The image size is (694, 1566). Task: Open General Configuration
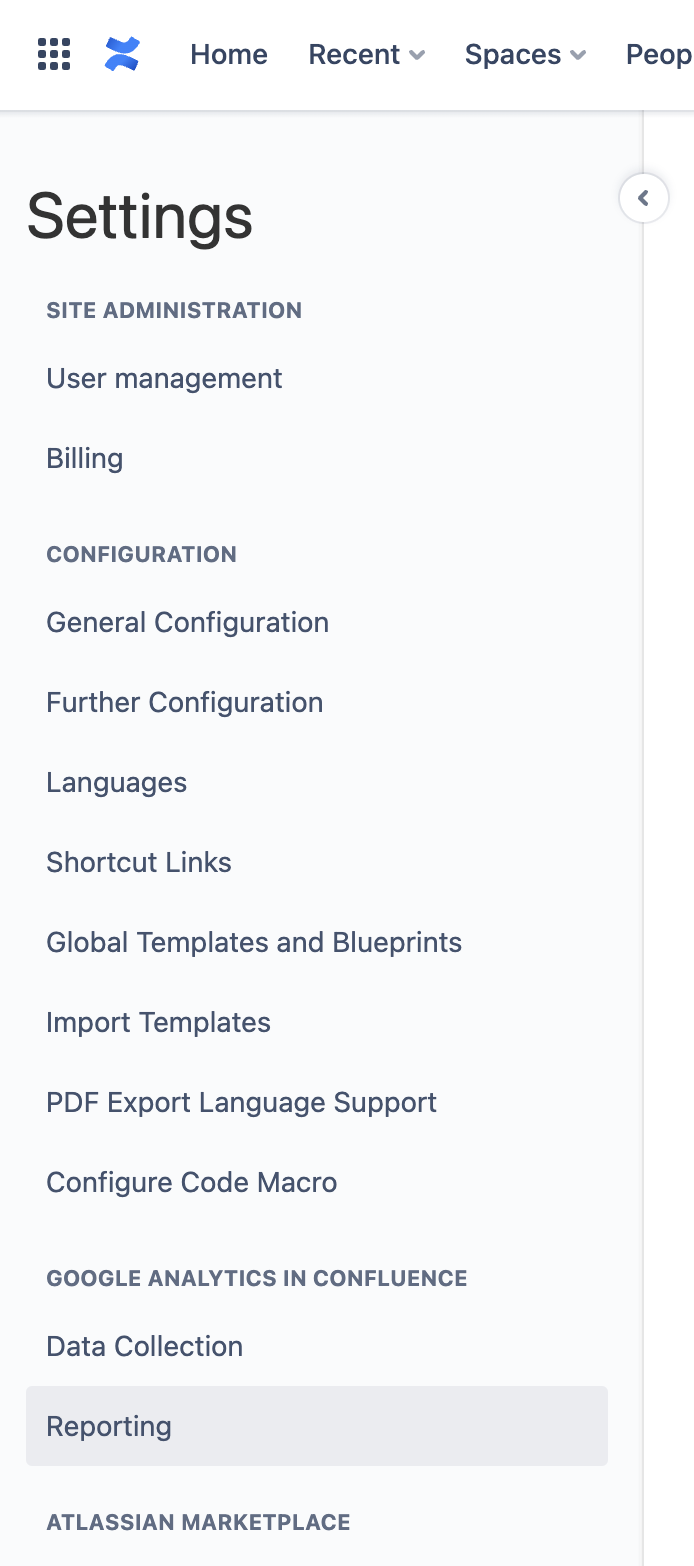pyautogui.click(x=187, y=622)
